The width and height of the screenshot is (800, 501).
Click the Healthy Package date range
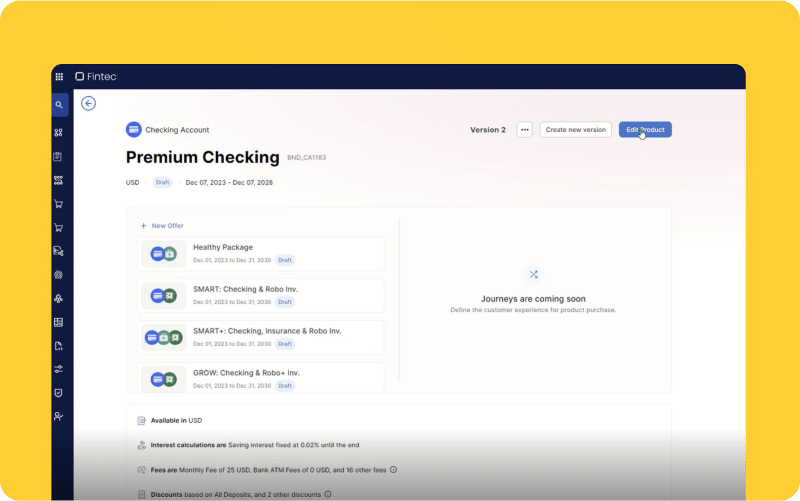tap(232, 260)
